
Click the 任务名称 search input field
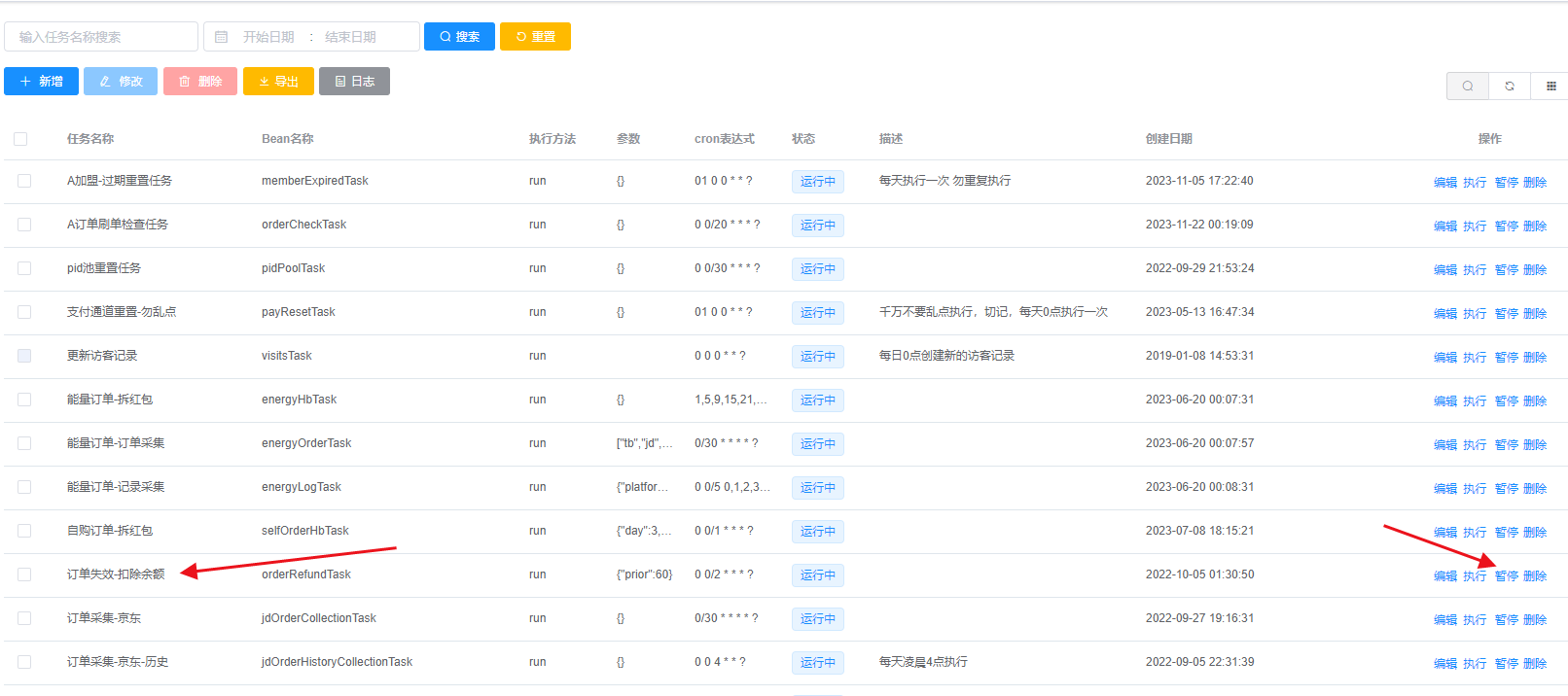pyautogui.click(x=101, y=37)
